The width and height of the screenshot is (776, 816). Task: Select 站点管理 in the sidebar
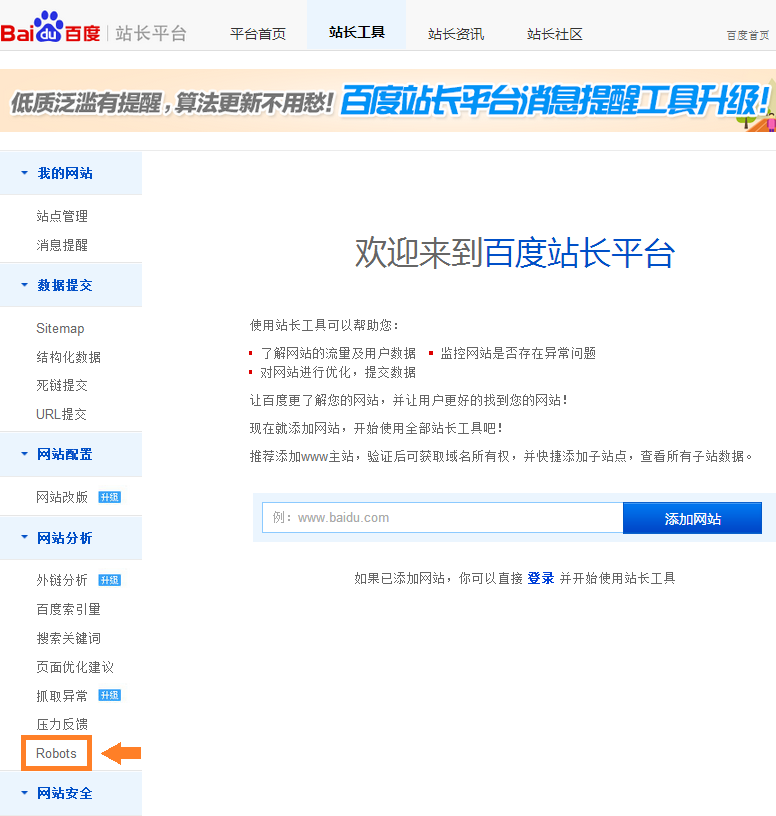tap(62, 216)
